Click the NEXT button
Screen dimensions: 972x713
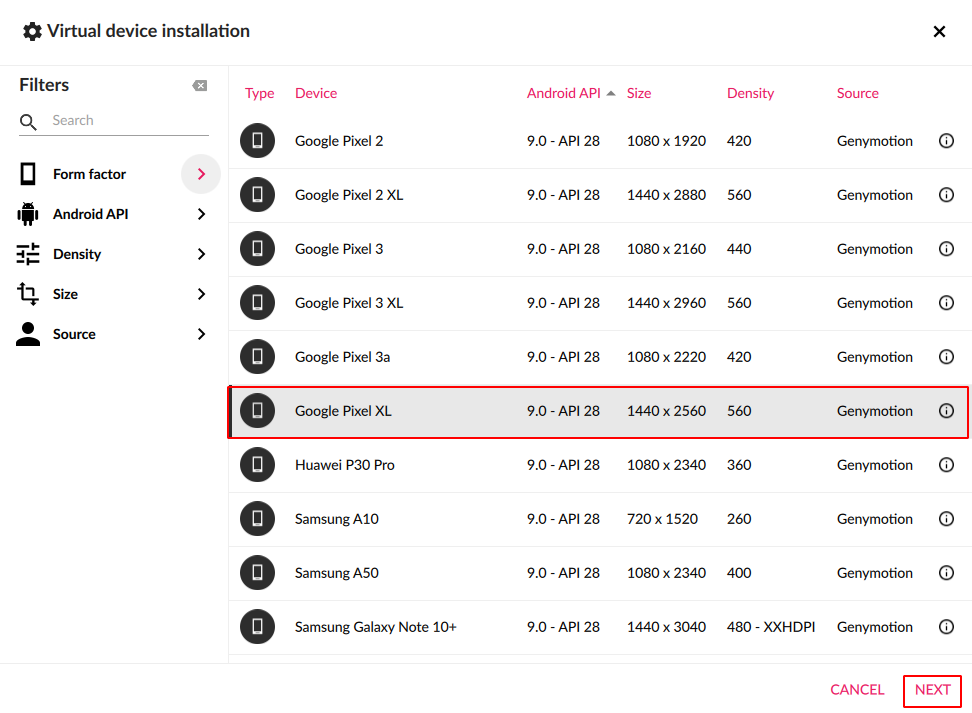[x=932, y=690]
